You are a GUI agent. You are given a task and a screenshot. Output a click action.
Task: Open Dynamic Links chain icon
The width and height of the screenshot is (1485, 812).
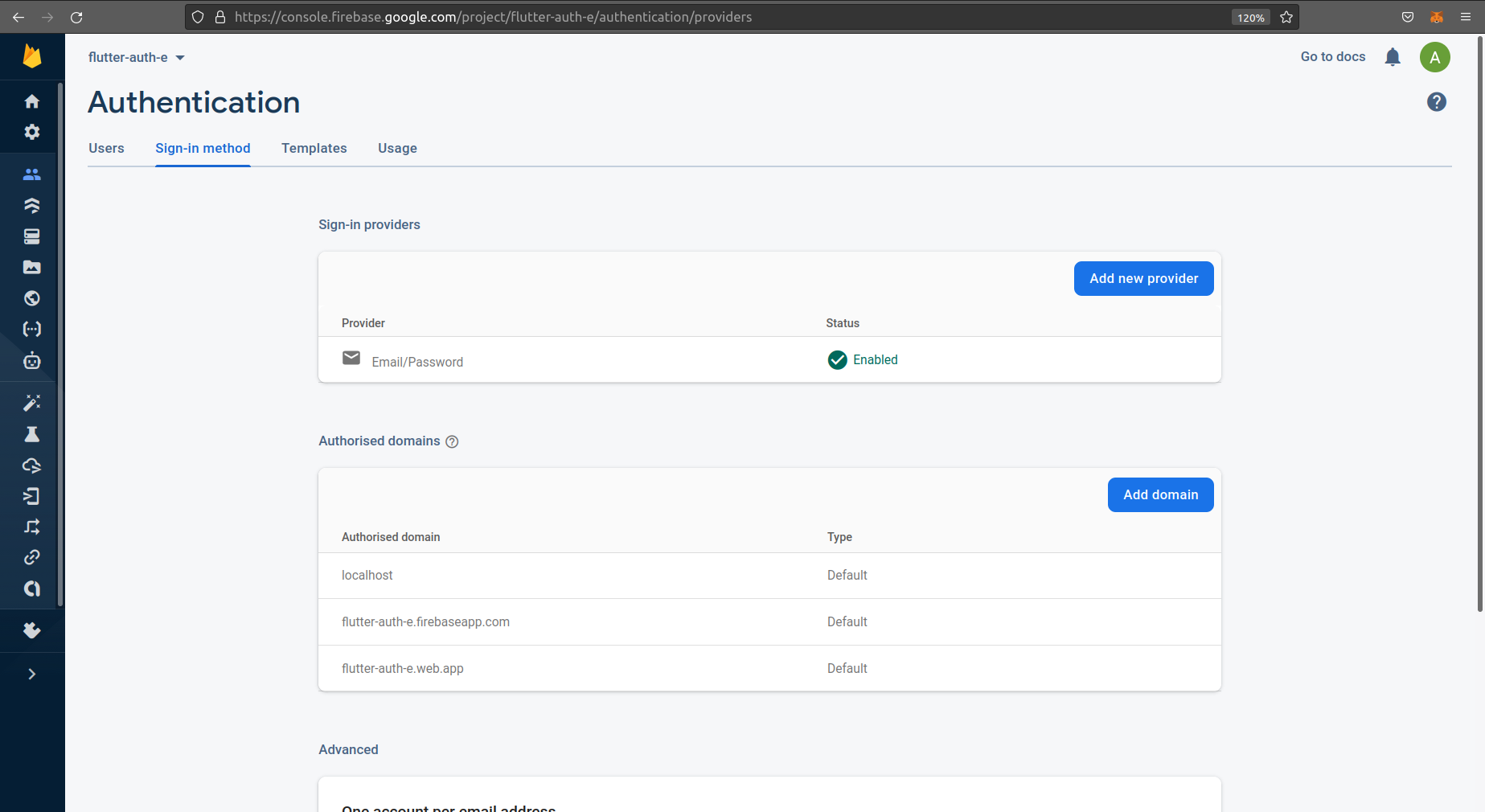[32, 557]
